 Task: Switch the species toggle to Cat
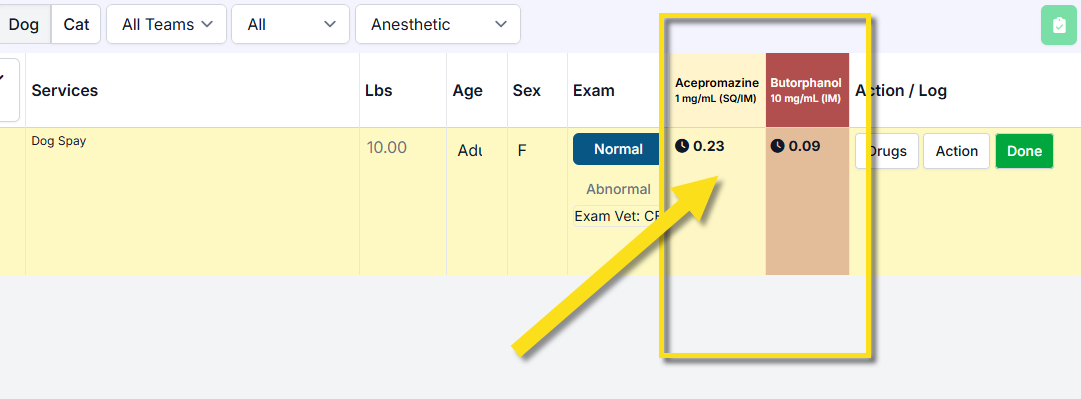[76, 24]
